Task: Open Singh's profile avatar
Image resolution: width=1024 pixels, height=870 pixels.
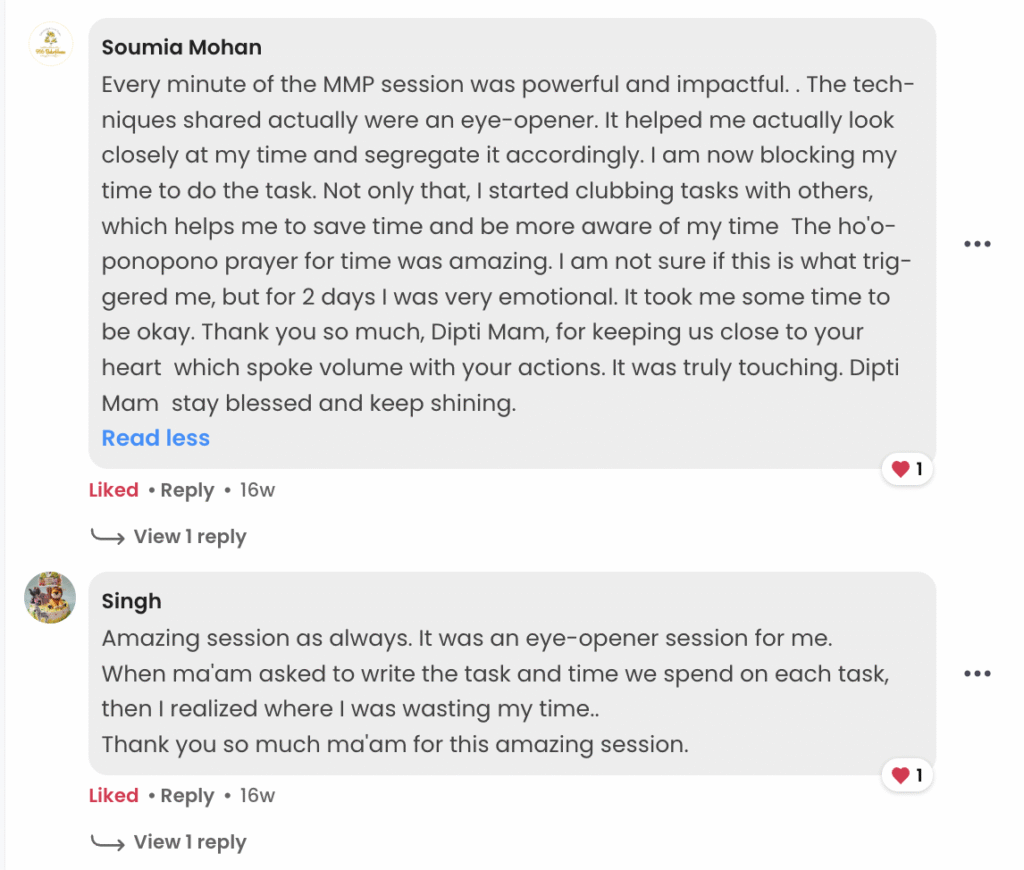Action: pyautogui.click(x=51, y=598)
